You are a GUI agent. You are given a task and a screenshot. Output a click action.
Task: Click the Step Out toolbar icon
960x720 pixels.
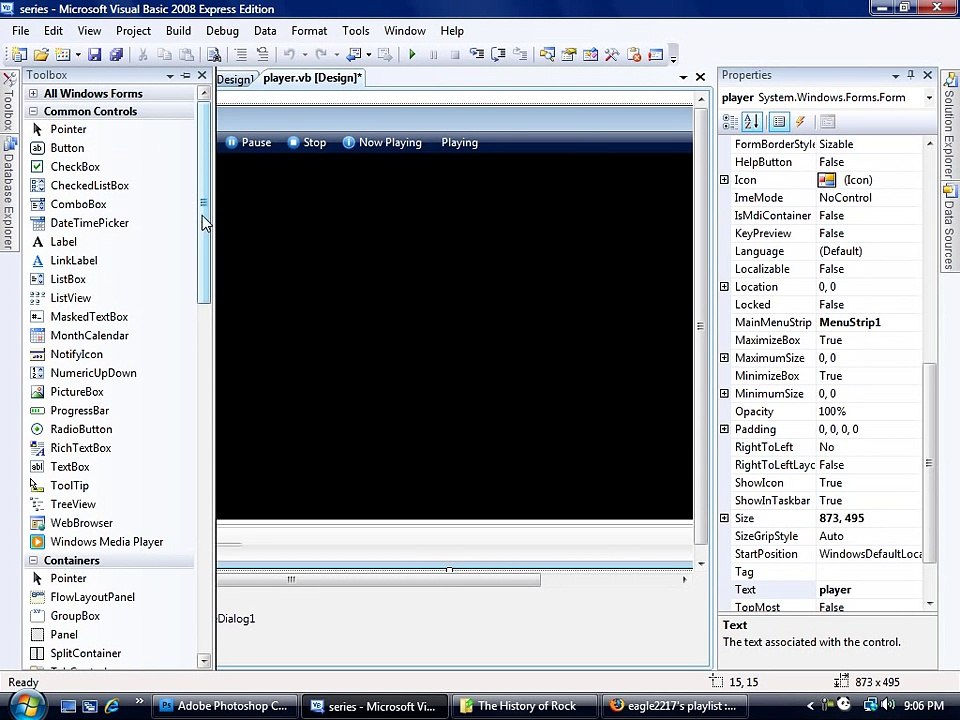coord(520,54)
